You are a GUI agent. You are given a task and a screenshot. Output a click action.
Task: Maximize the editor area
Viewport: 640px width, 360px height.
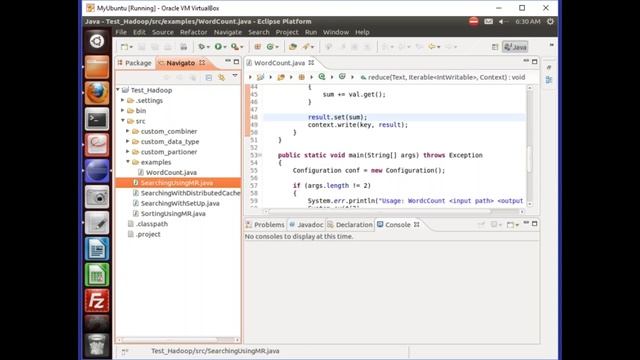[x=534, y=62]
